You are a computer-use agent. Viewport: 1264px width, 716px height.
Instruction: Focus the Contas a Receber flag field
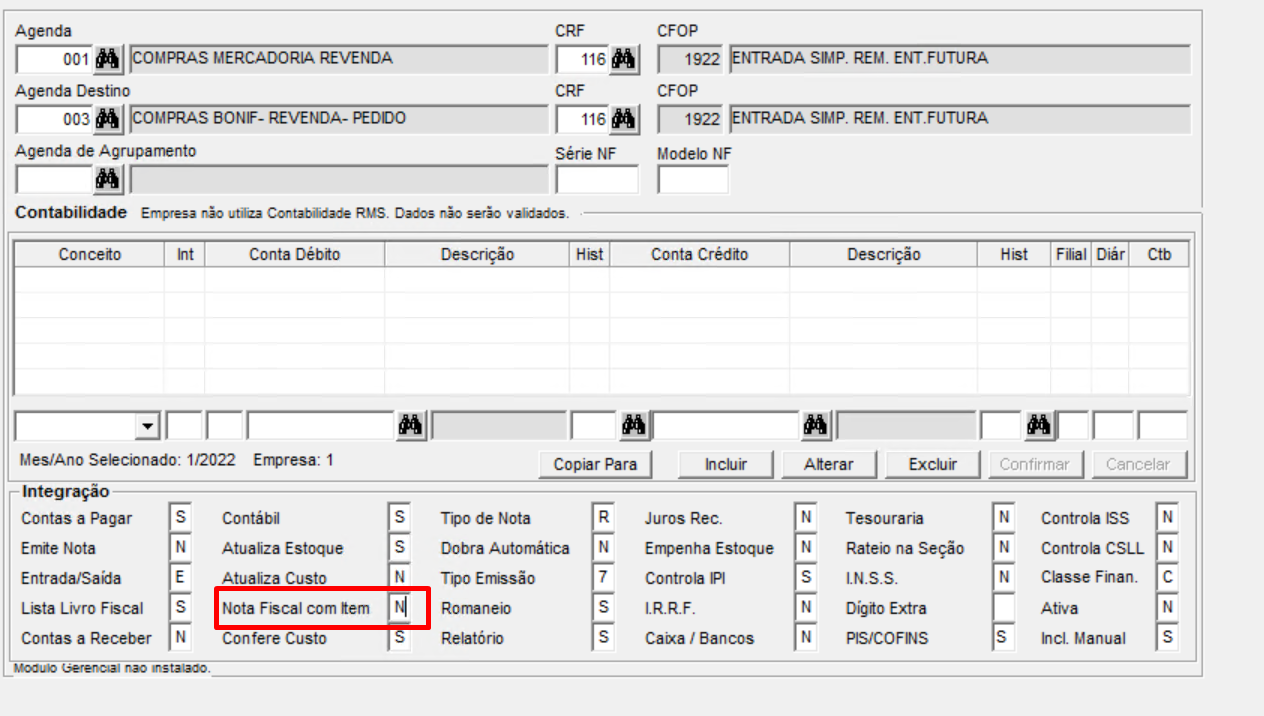(x=180, y=638)
